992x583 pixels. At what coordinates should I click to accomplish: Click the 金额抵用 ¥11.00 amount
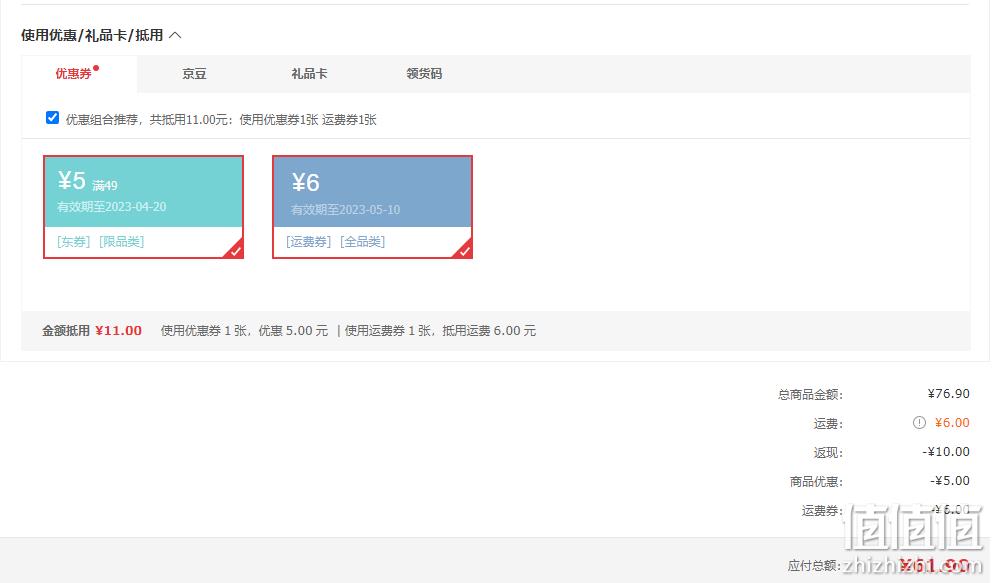[118, 331]
